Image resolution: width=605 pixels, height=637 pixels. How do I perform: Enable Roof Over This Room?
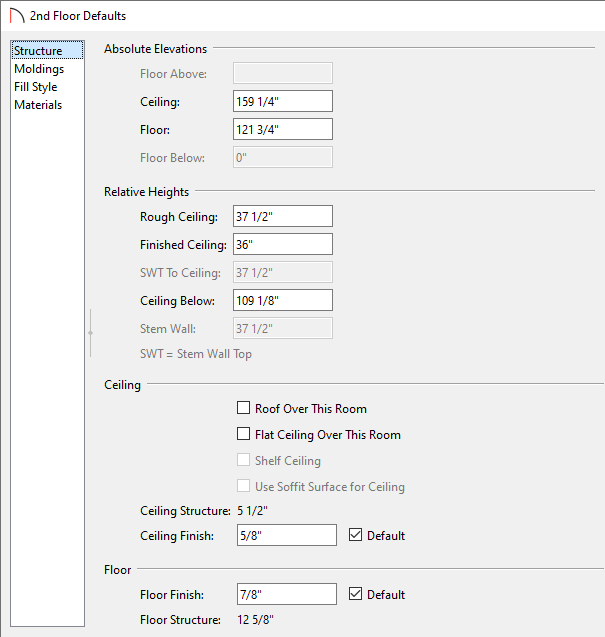click(243, 408)
